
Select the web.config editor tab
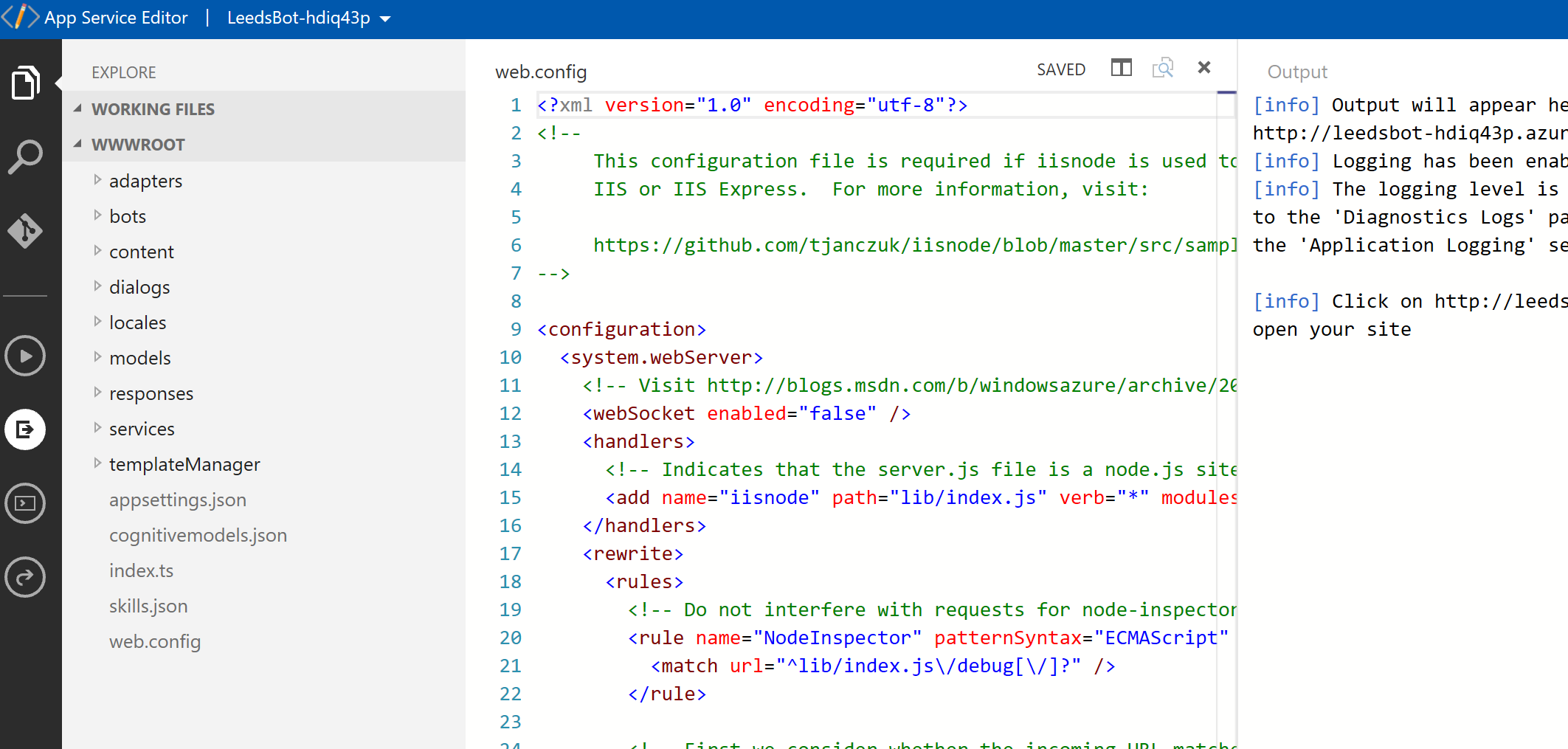pos(541,71)
